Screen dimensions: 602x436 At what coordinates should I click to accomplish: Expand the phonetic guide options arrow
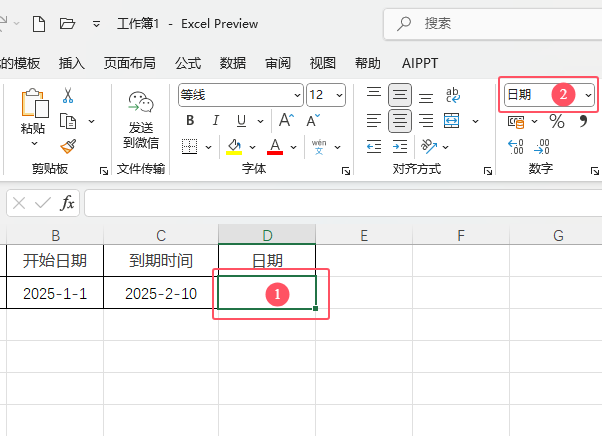point(337,147)
